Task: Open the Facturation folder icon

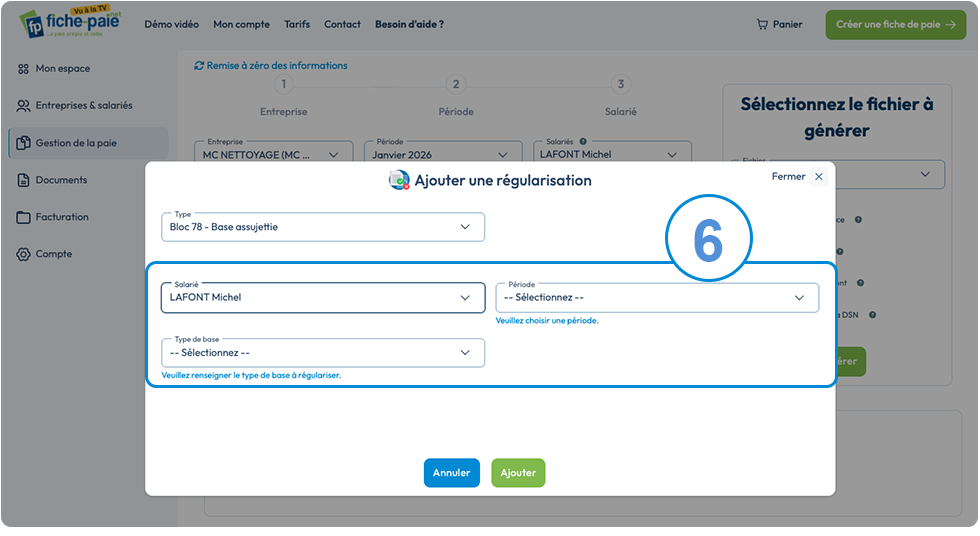Action: [23, 217]
